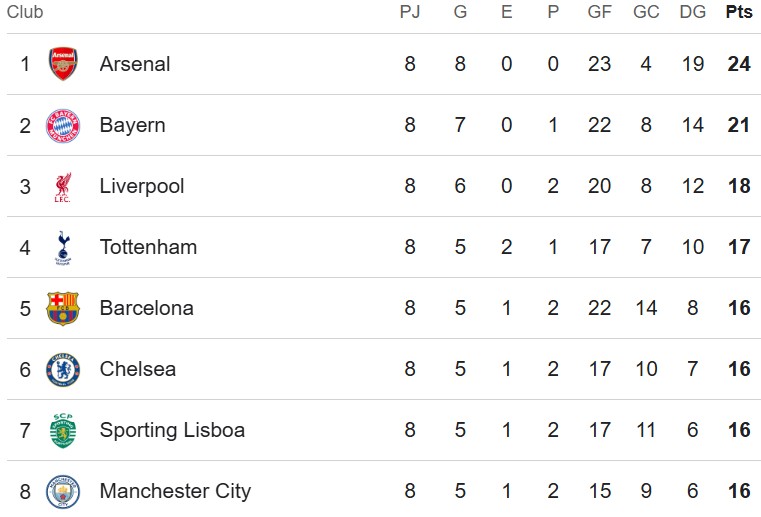Click the Arsenal club crest icon
Image resolution: width=761 pixels, height=517 pixels.
click(x=63, y=64)
